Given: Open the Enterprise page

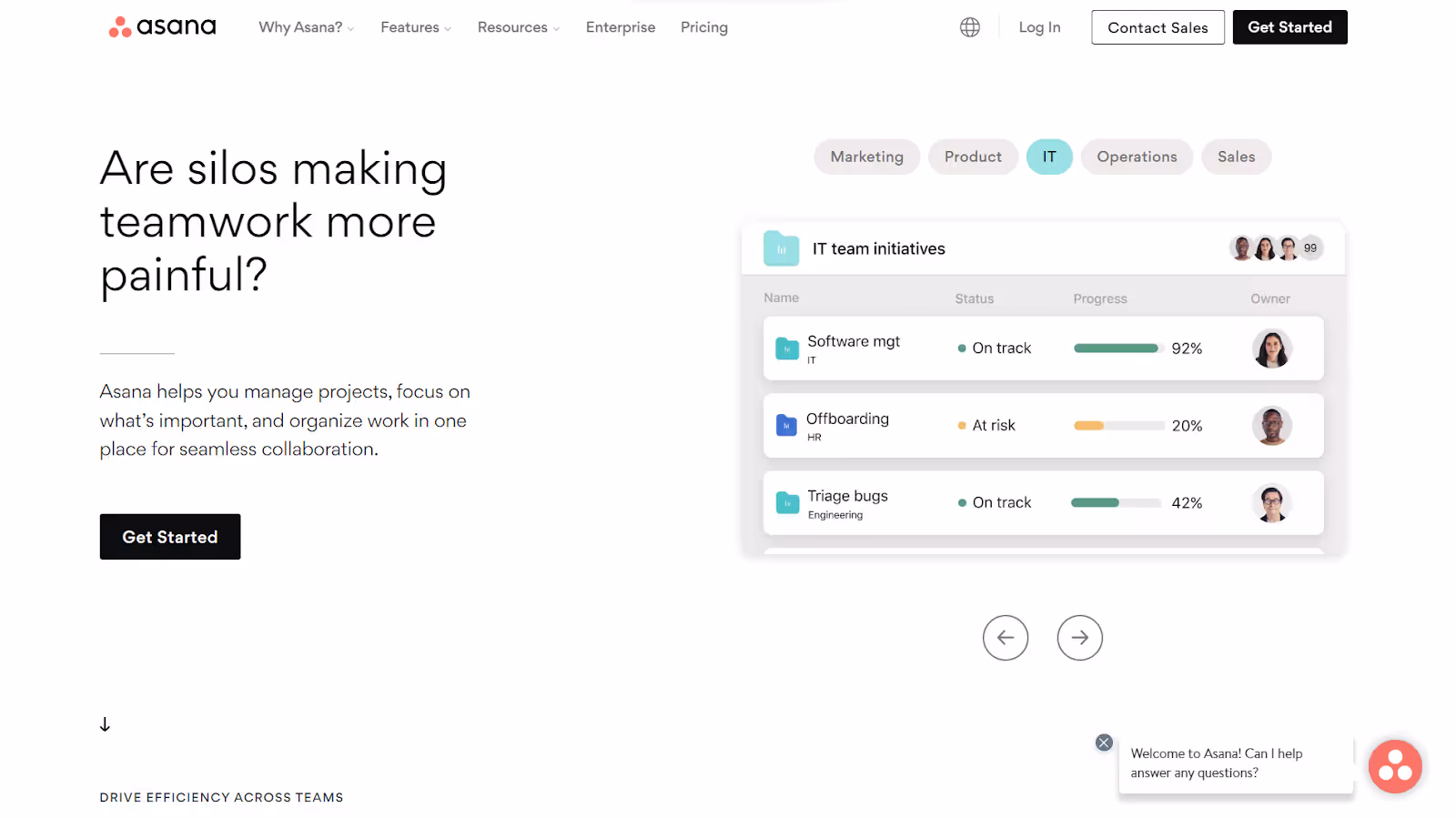Looking at the screenshot, I should [621, 27].
